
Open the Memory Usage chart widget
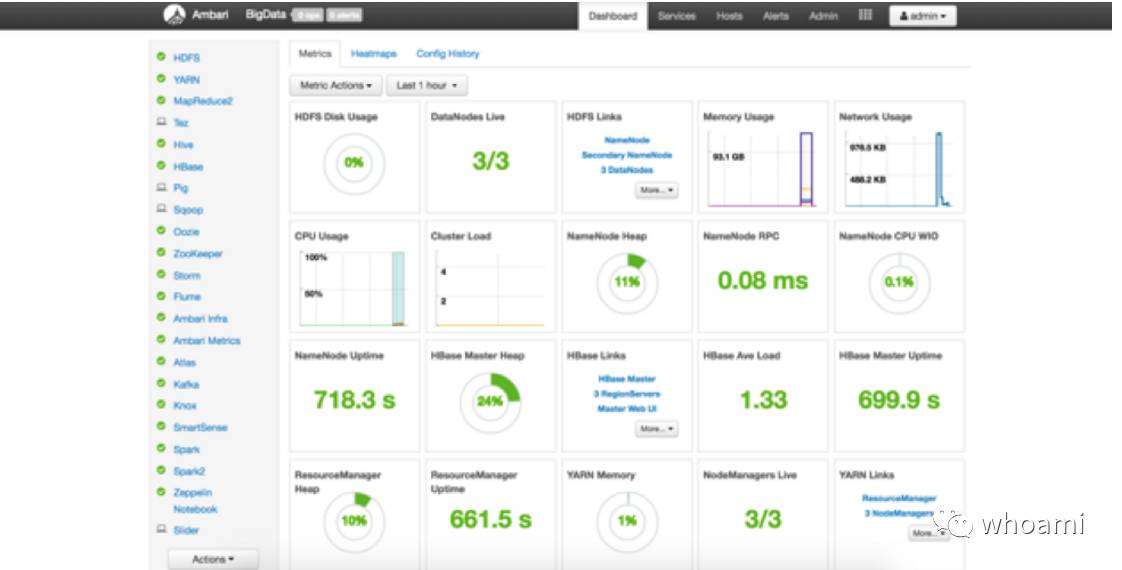[x=763, y=157]
